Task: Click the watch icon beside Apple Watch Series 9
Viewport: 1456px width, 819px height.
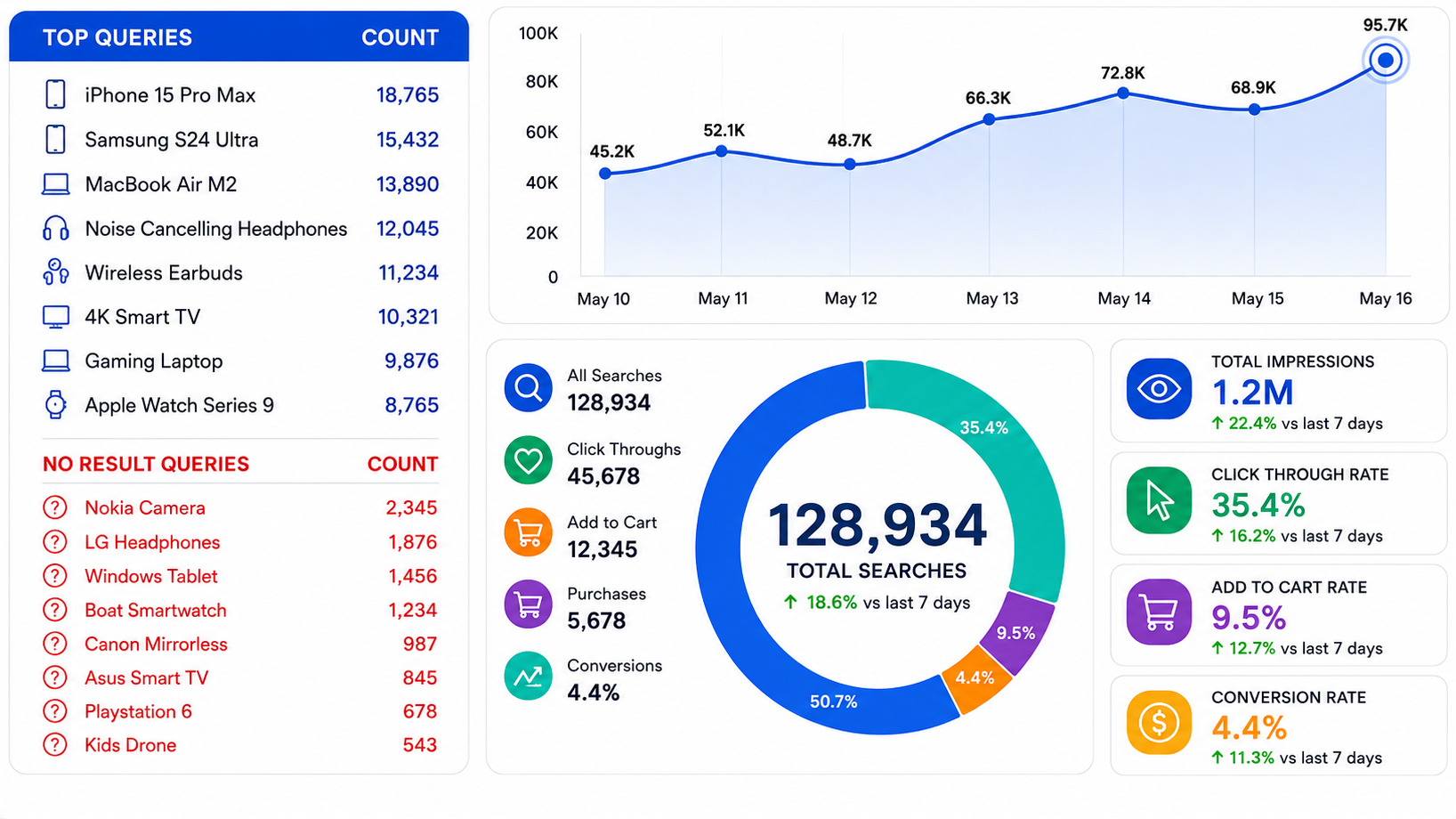Action: coord(55,404)
